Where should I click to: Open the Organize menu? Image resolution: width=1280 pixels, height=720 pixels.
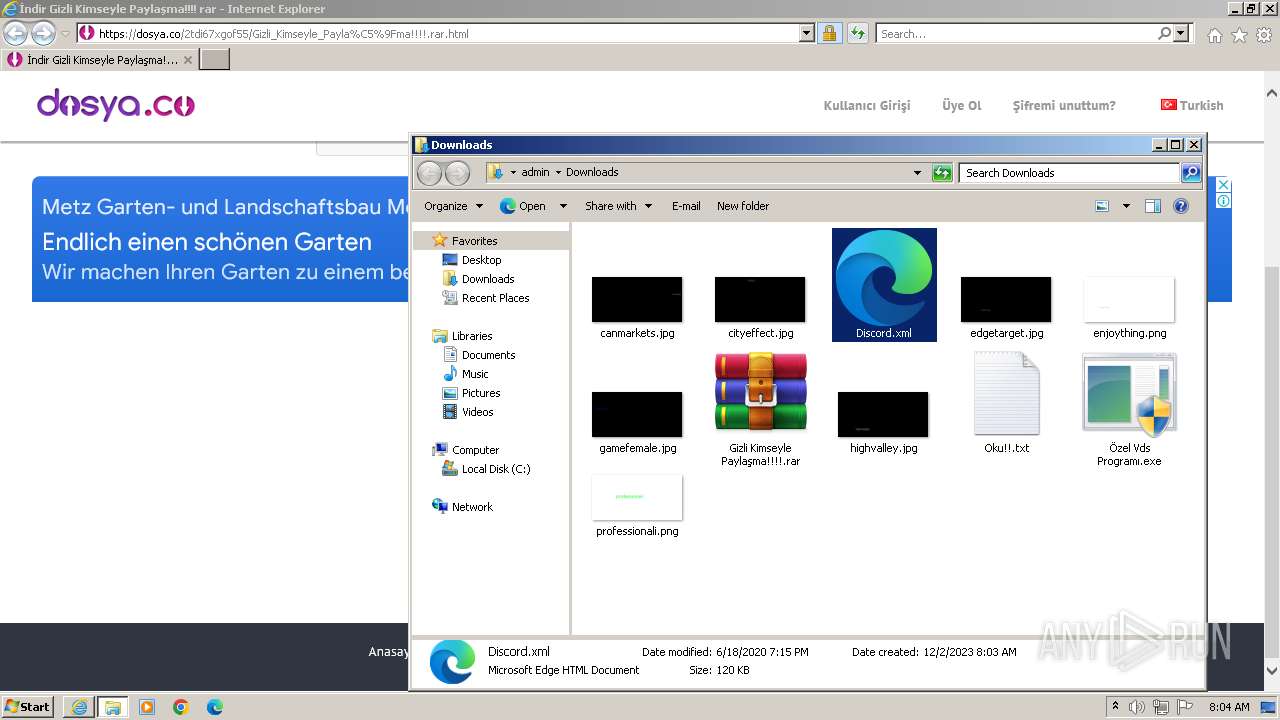453,206
